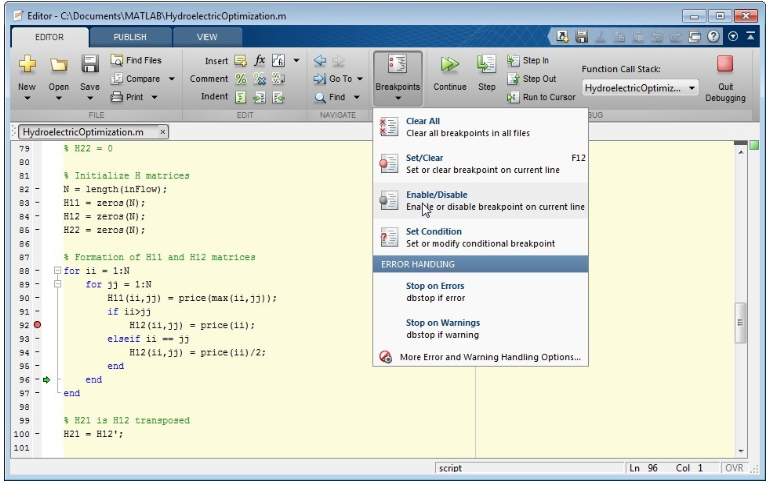Set a breakpoint dash on line 100
This screenshot has width=767, height=482.
(37, 434)
